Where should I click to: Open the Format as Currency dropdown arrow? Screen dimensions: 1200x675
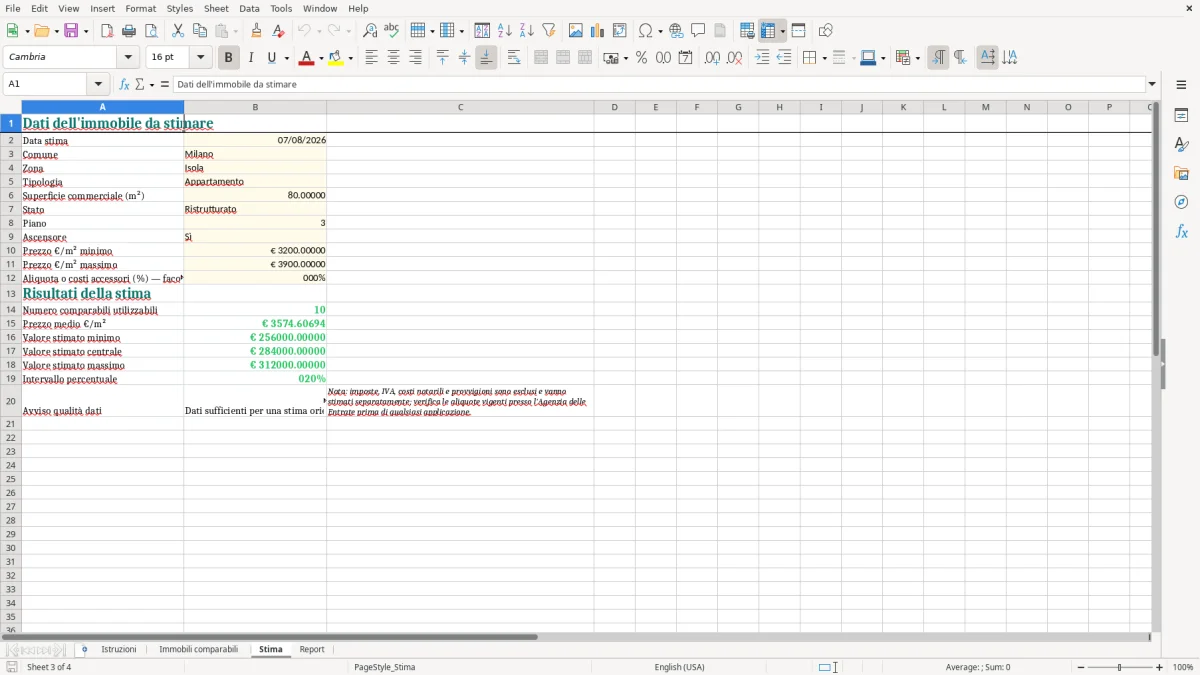click(x=625, y=58)
